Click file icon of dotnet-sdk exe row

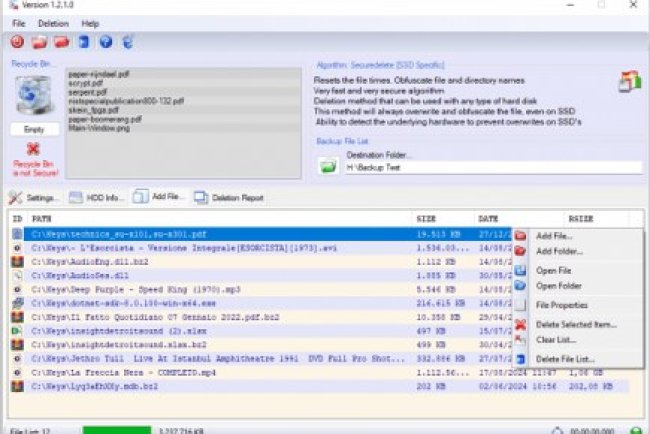pos(17,303)
